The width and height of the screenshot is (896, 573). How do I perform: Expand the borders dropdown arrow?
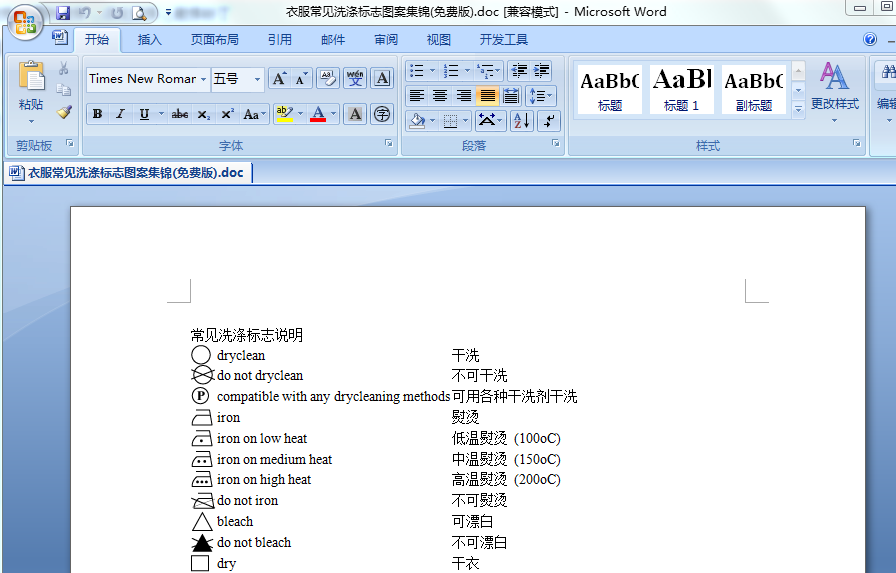pyautogui.click(x=466, y=121)
